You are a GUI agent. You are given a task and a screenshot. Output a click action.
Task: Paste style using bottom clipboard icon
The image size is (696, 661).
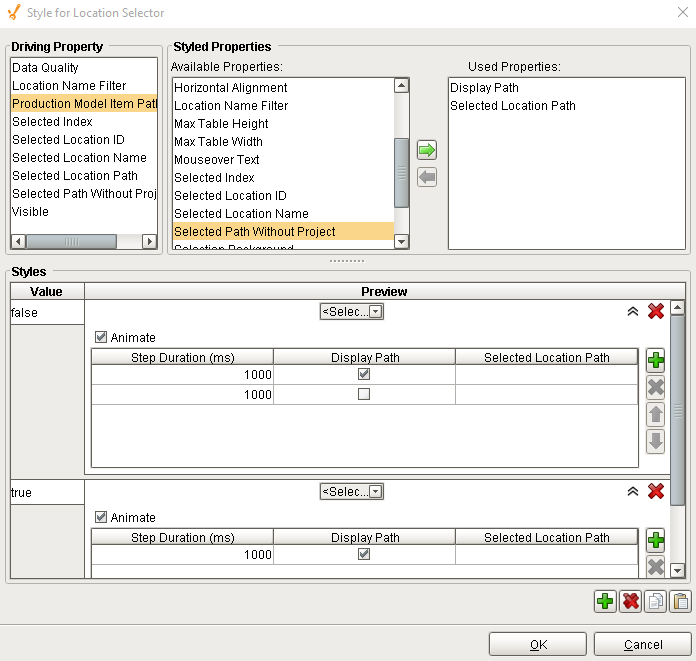681,601
